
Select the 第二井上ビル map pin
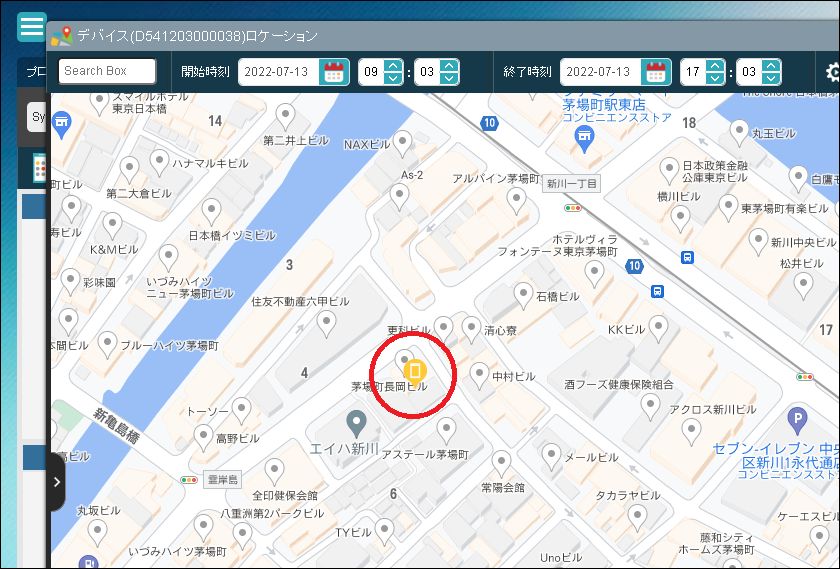click(286, 116)
